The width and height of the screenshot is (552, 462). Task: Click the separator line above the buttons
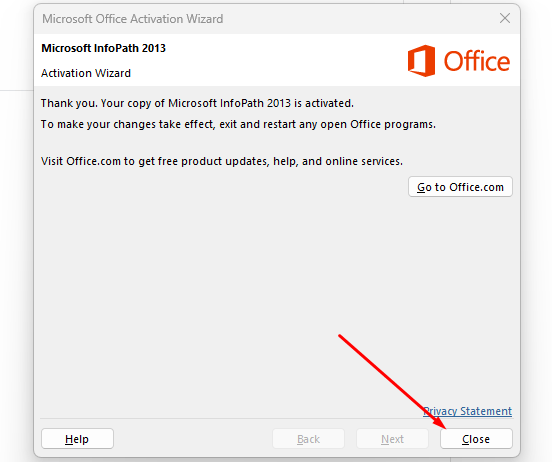point(276,419)
